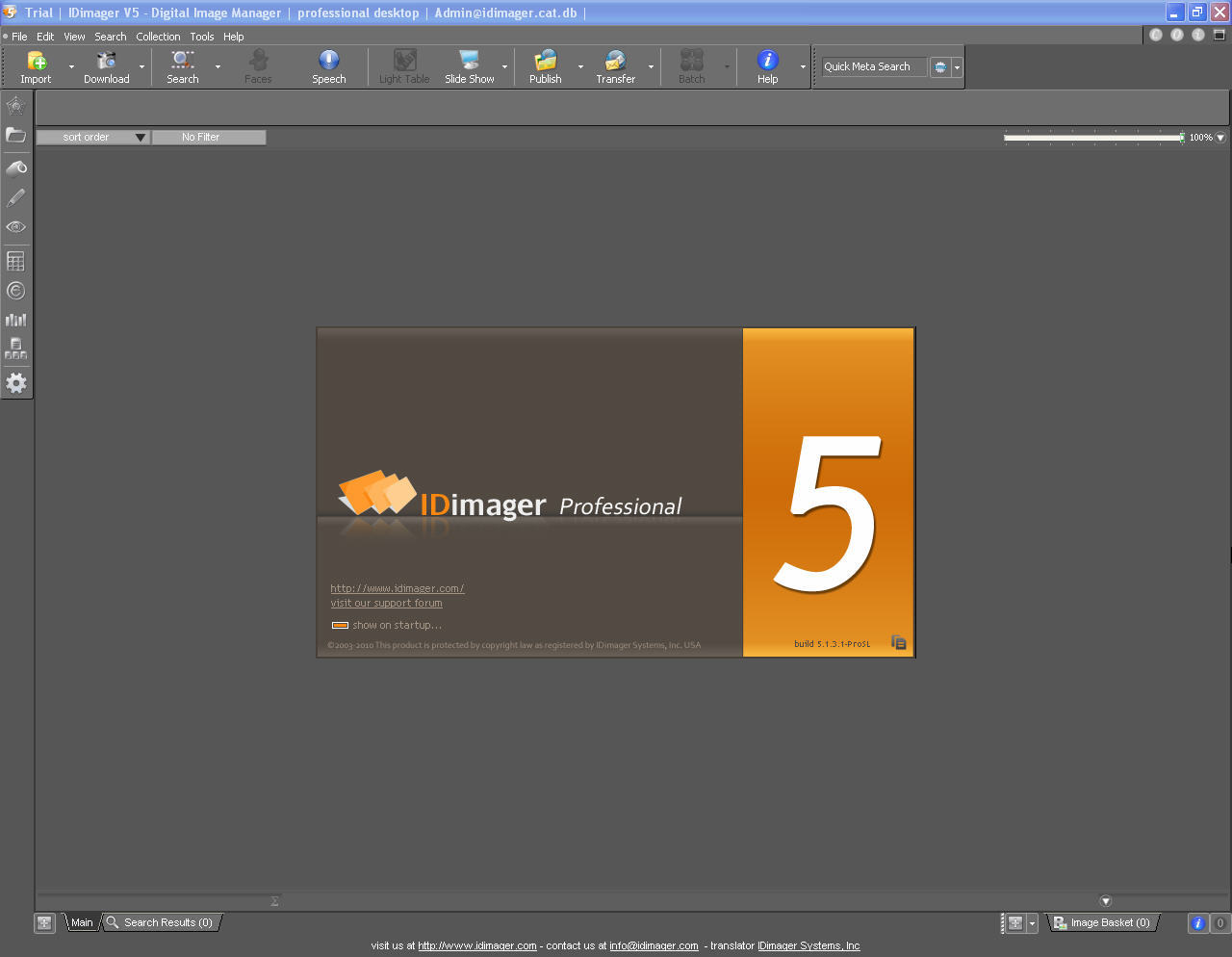This screenshot has width=1232, height=957.
Task: Toggle the bottom-left panel layout button
Action: pyautogui.click(x=44, y=922)
